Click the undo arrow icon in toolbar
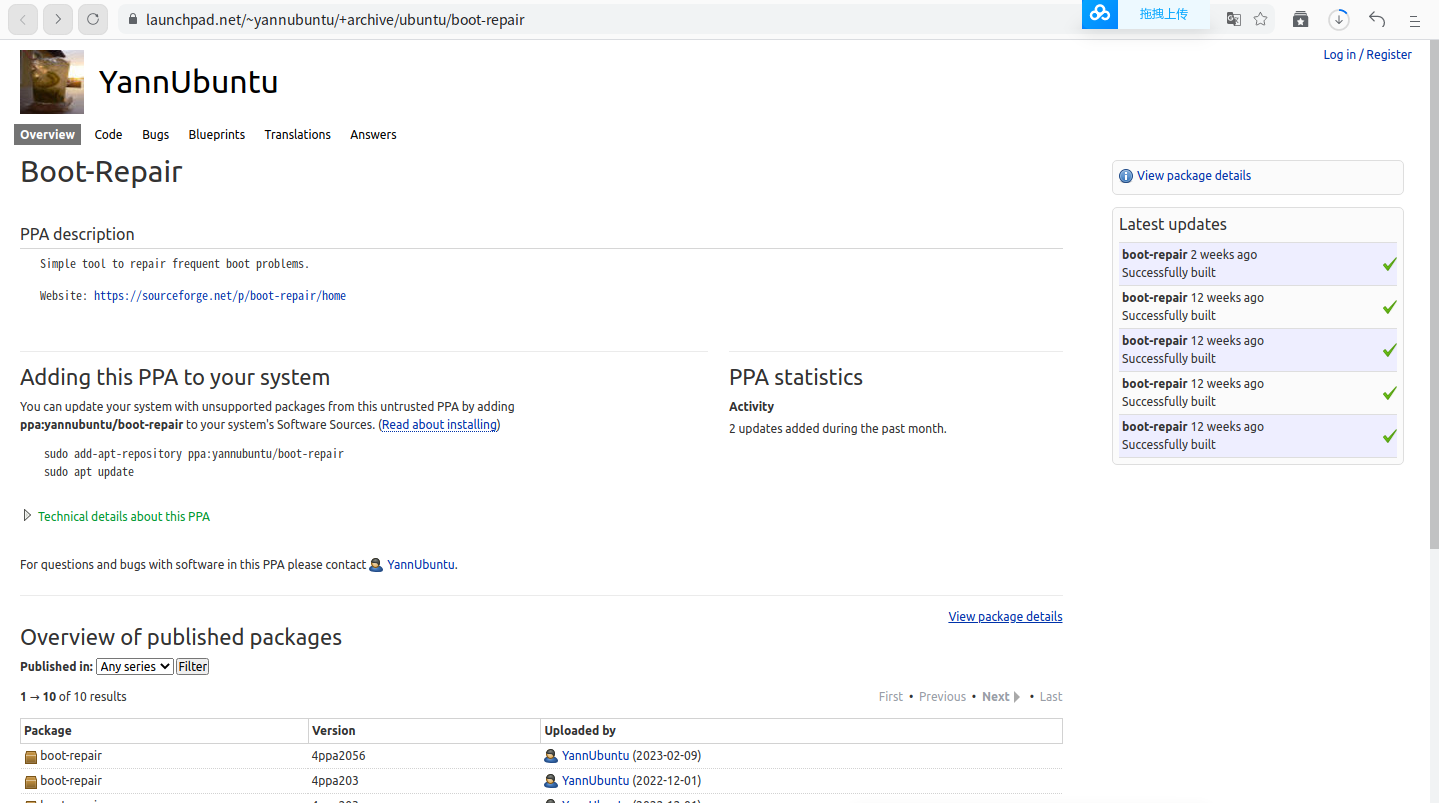Screen dimensions: 1439x803 click(1377, 19)
